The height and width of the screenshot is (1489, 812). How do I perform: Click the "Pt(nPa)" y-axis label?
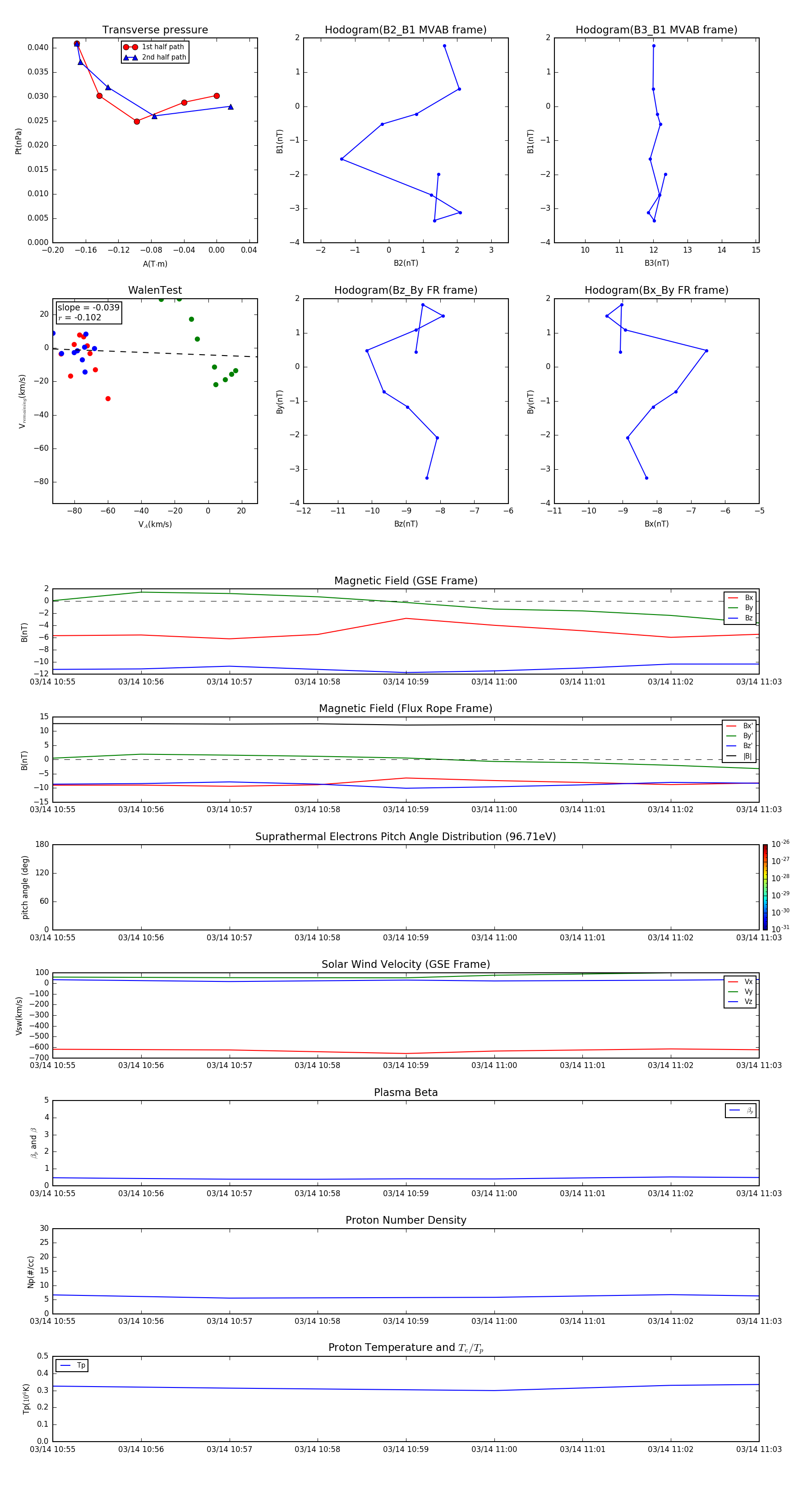pos(18,141)
